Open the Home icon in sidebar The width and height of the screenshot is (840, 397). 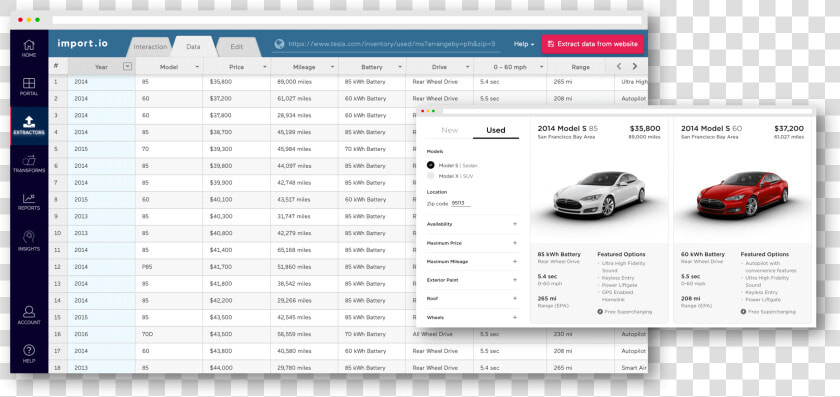coord(29,45)
